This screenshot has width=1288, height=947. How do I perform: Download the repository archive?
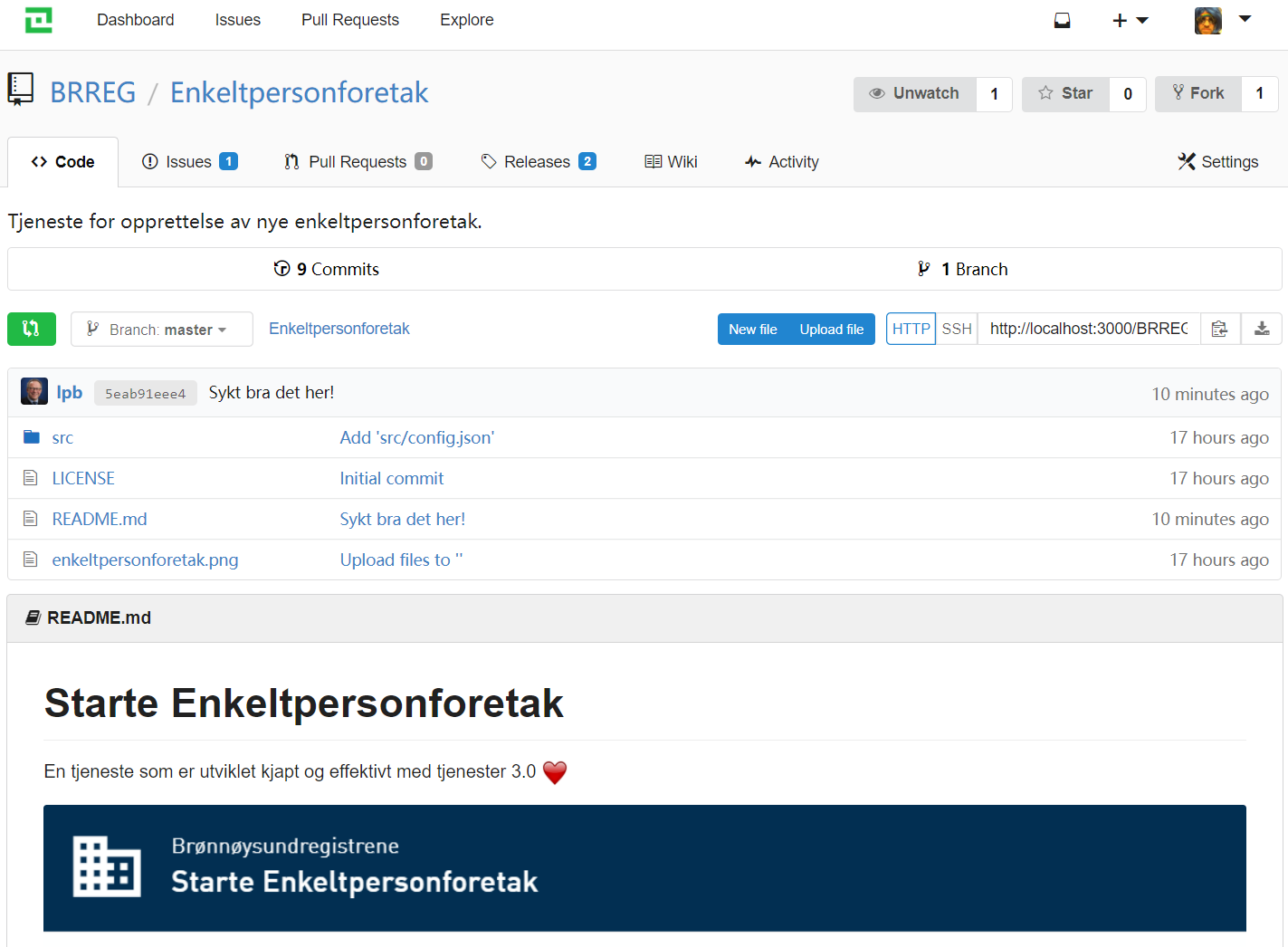pos(1262,329)
